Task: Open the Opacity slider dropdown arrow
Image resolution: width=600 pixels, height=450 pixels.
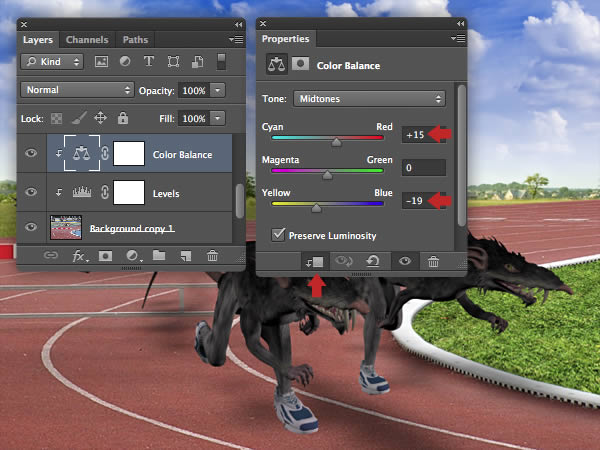Action: [218, 90]
